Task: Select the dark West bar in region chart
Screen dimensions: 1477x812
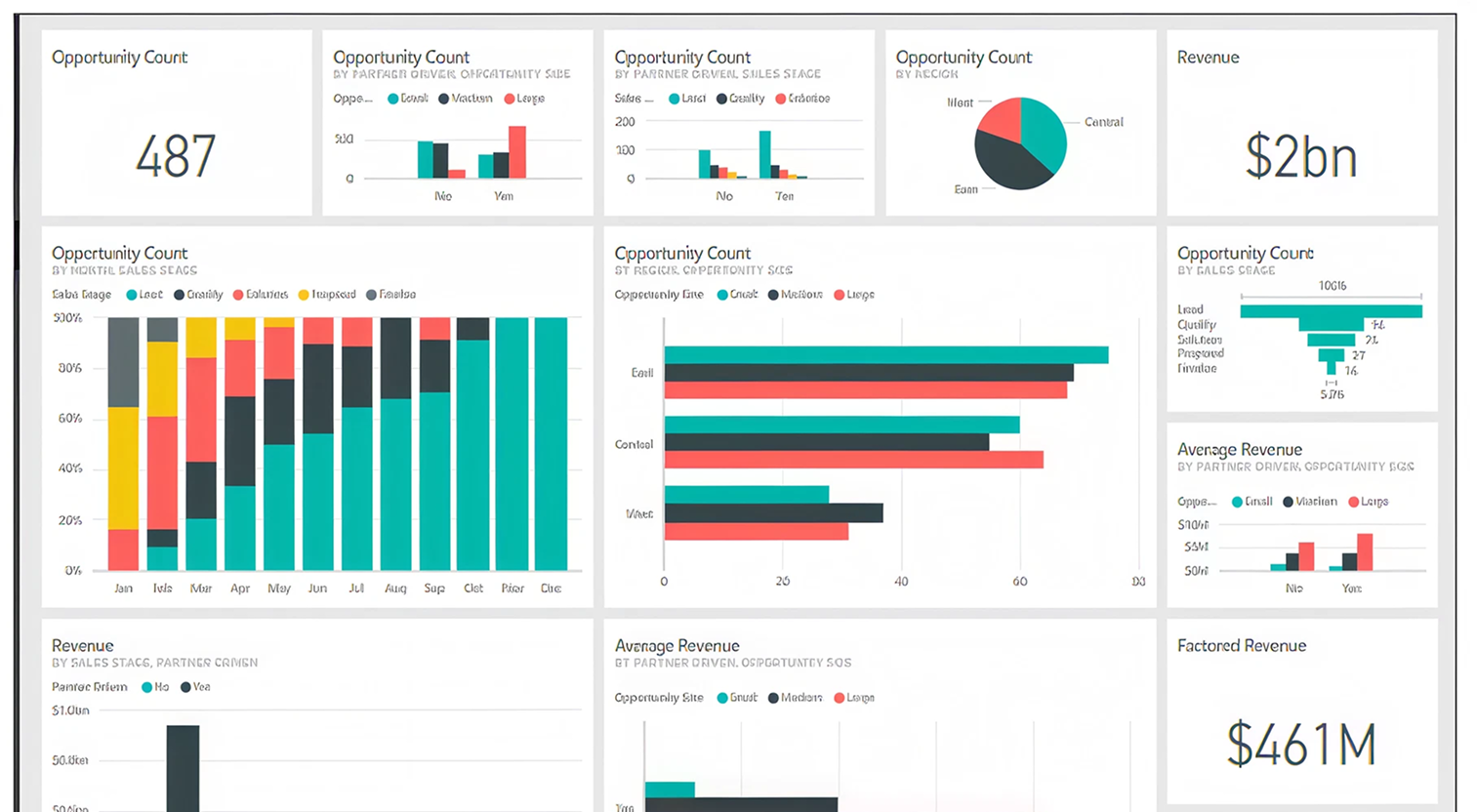Action: coord(774,513)
